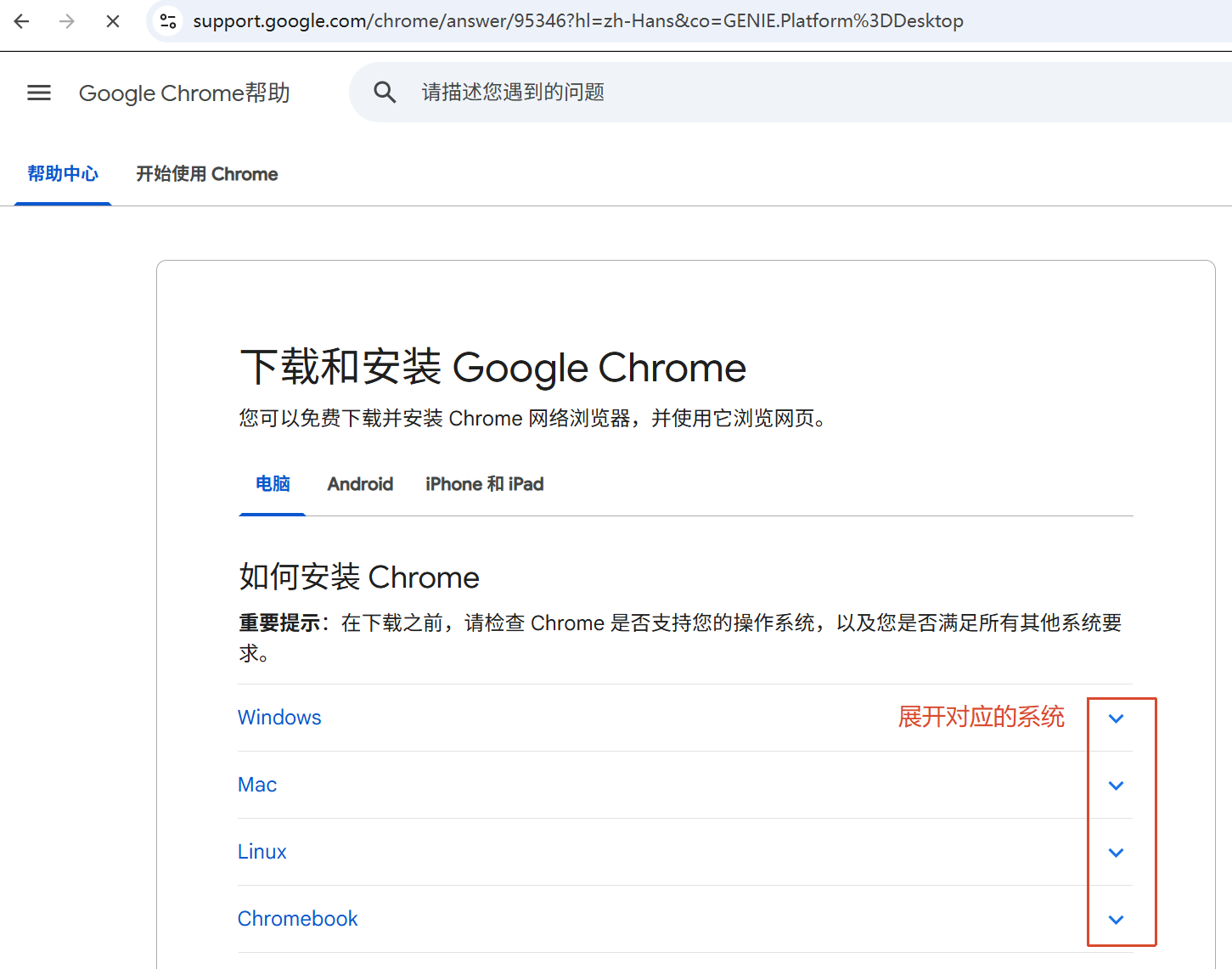Stop page loading with the X icon
This screenshot has height=969, width=1232.
tap(112, 21)
